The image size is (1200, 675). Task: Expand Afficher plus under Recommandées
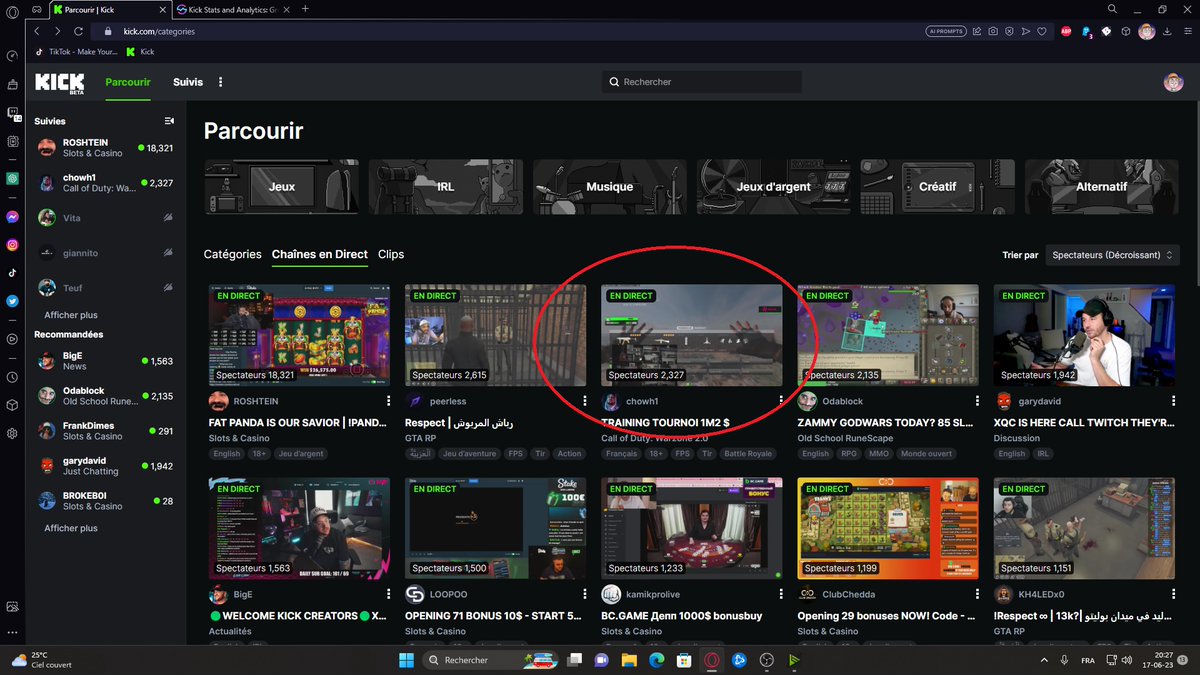coord(71,528)
